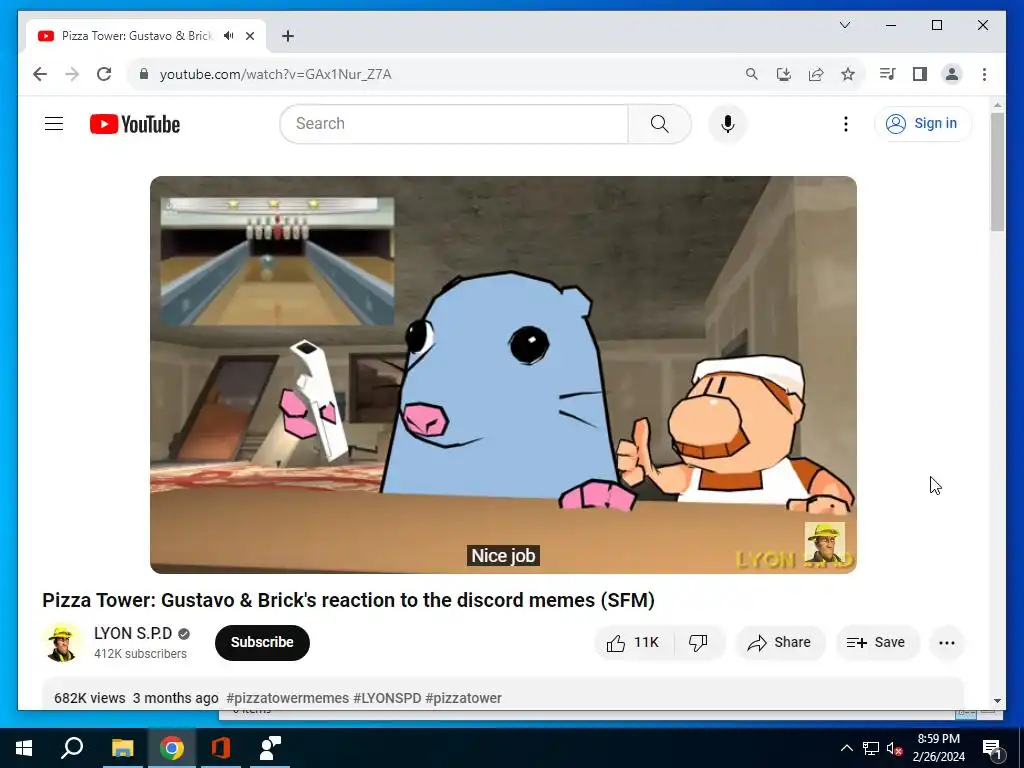Click the page vertical scrollbar thumb

997,172
